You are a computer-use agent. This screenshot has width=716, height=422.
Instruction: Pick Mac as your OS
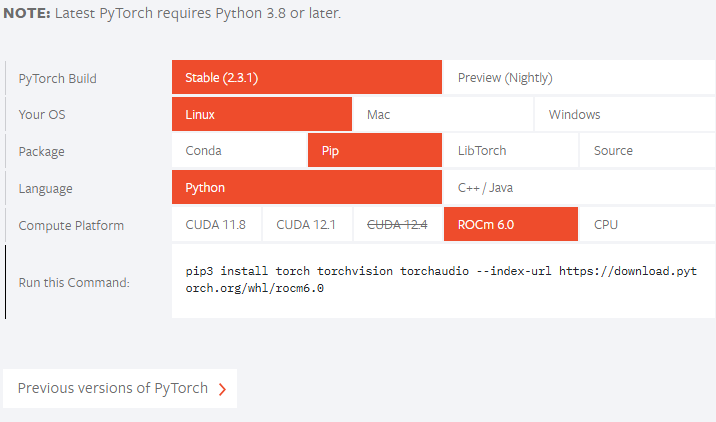pos(443,114)
